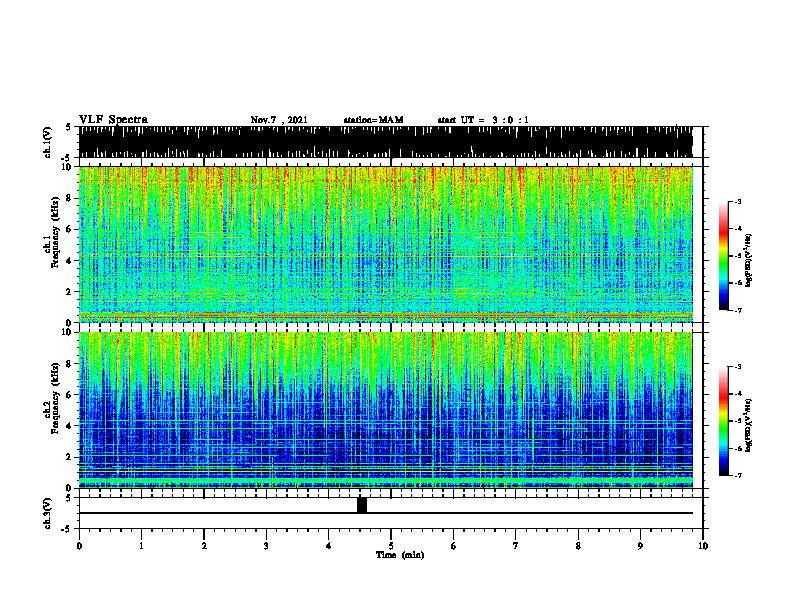Click time axis tick label "0"
Screen dimensions: 792x612
79,546
